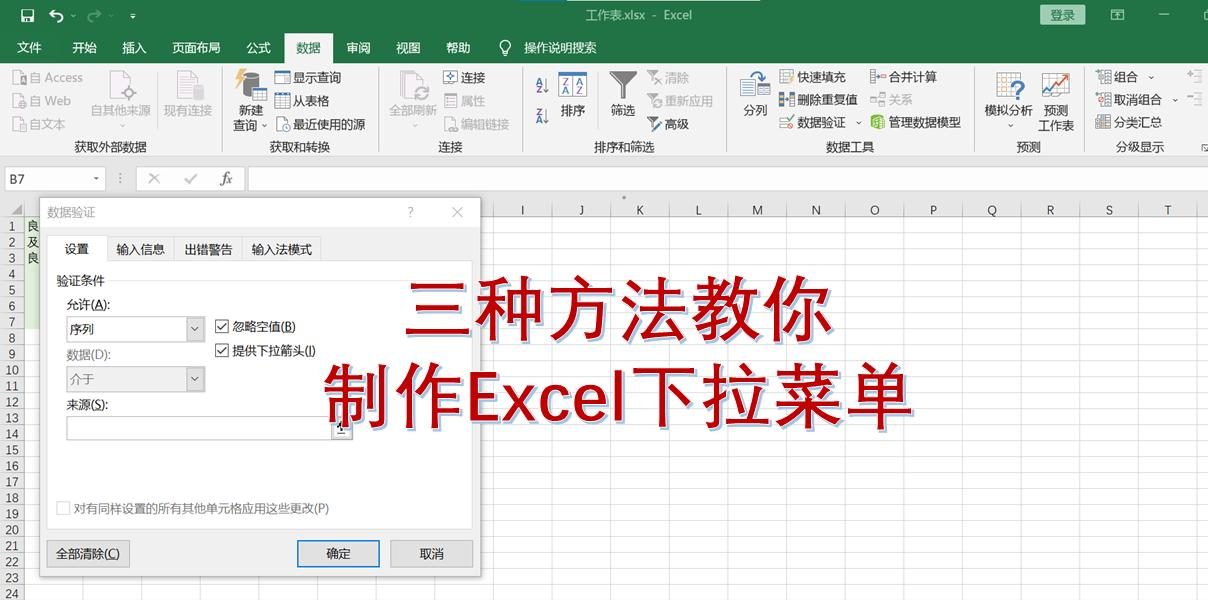The image size is (1208, 600).
Task: Click the 来源 source input field
Action: [199, 428]
